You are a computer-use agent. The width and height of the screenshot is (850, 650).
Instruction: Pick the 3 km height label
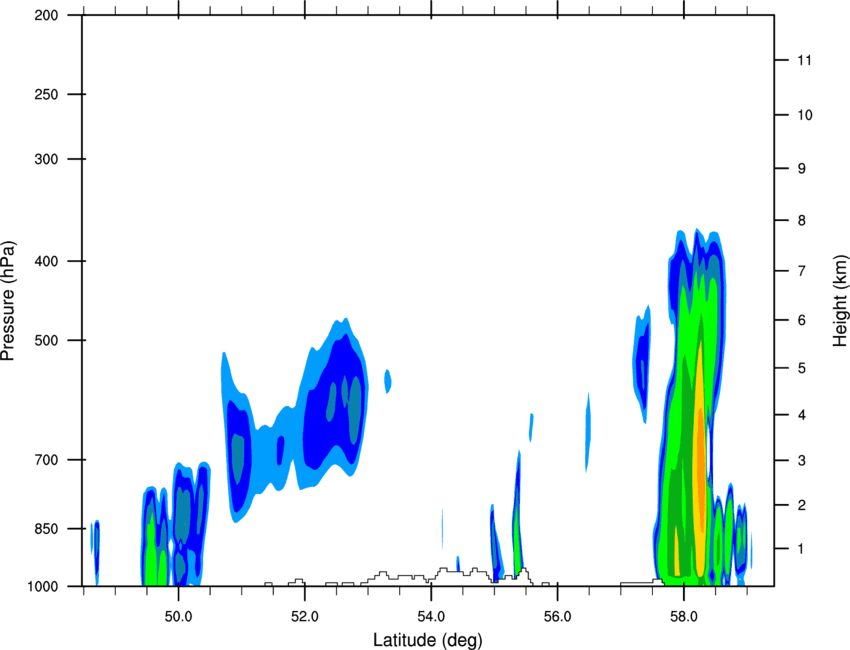click(x=801, y=461)
